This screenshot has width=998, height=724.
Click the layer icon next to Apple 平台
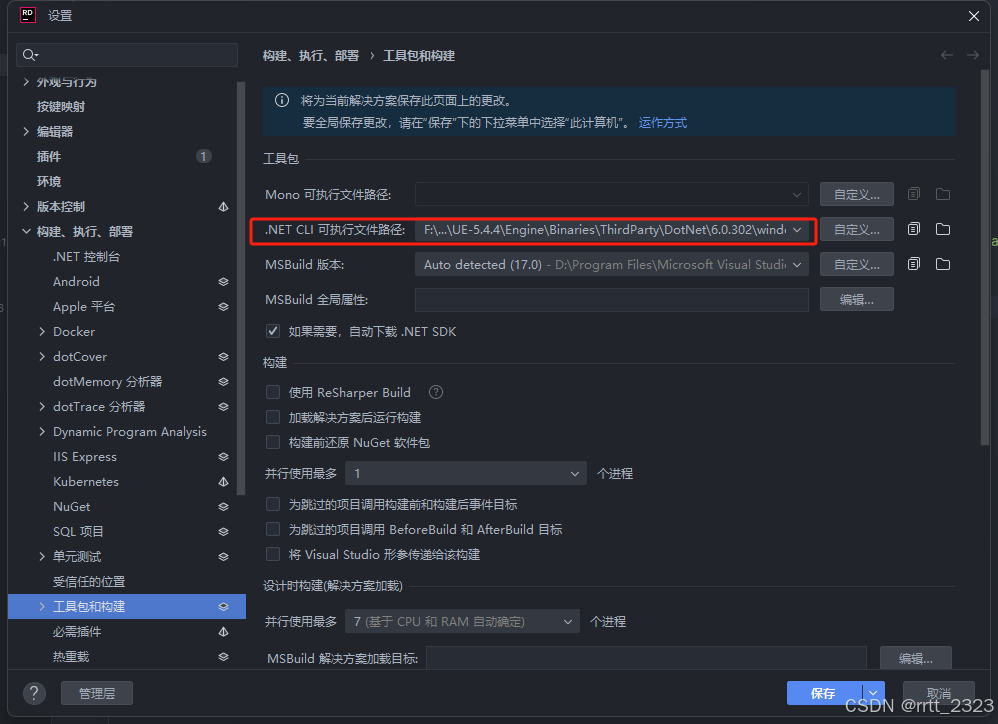[223, 307]
